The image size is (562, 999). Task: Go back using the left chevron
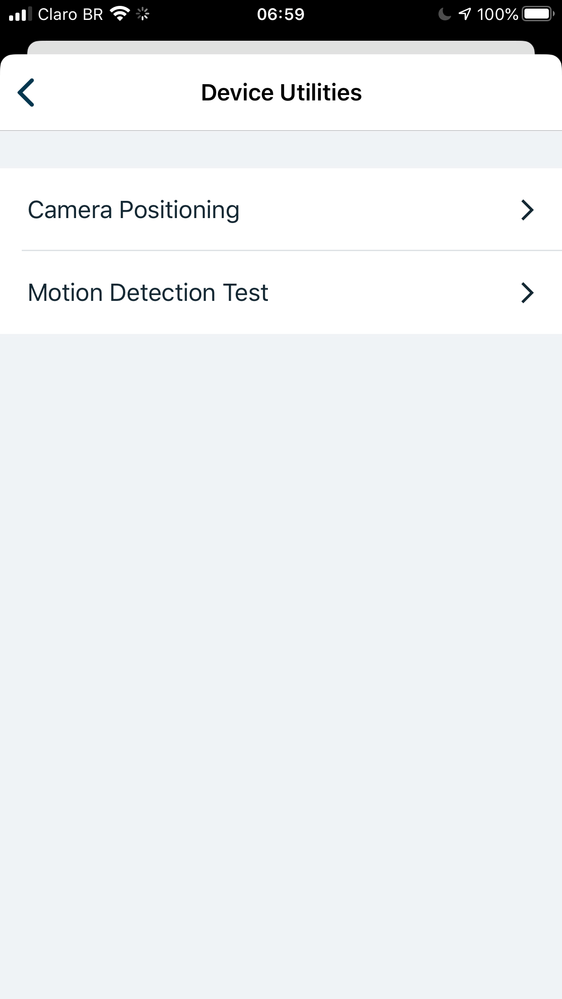pyautogui.click(x=25, y=92)
